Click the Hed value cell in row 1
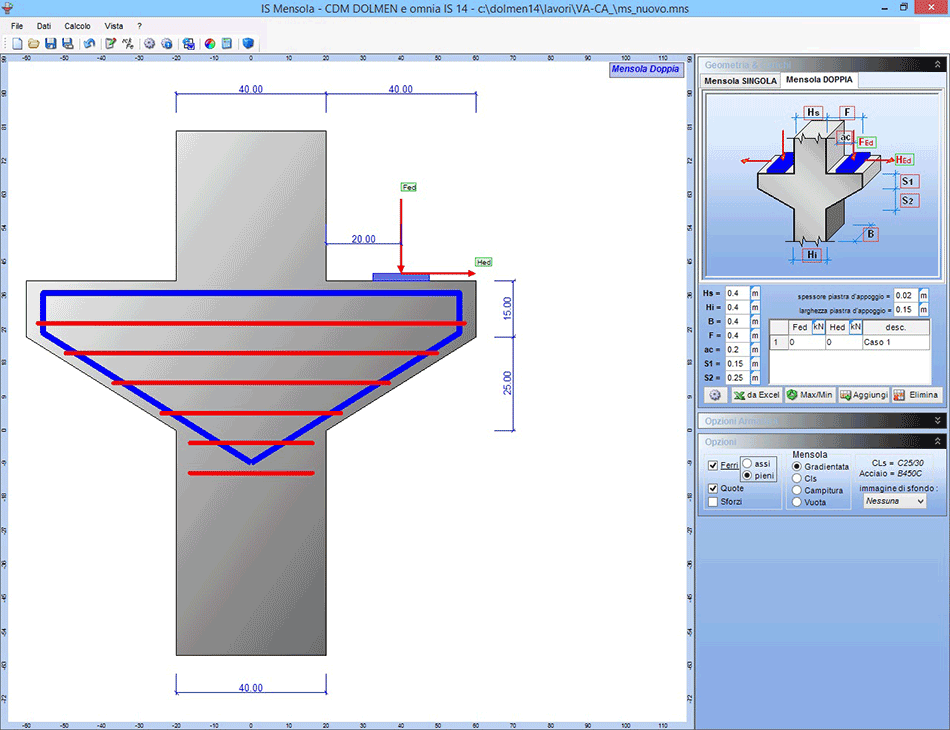The height and width of the screenshot is (730, 950). coord(843,342)
